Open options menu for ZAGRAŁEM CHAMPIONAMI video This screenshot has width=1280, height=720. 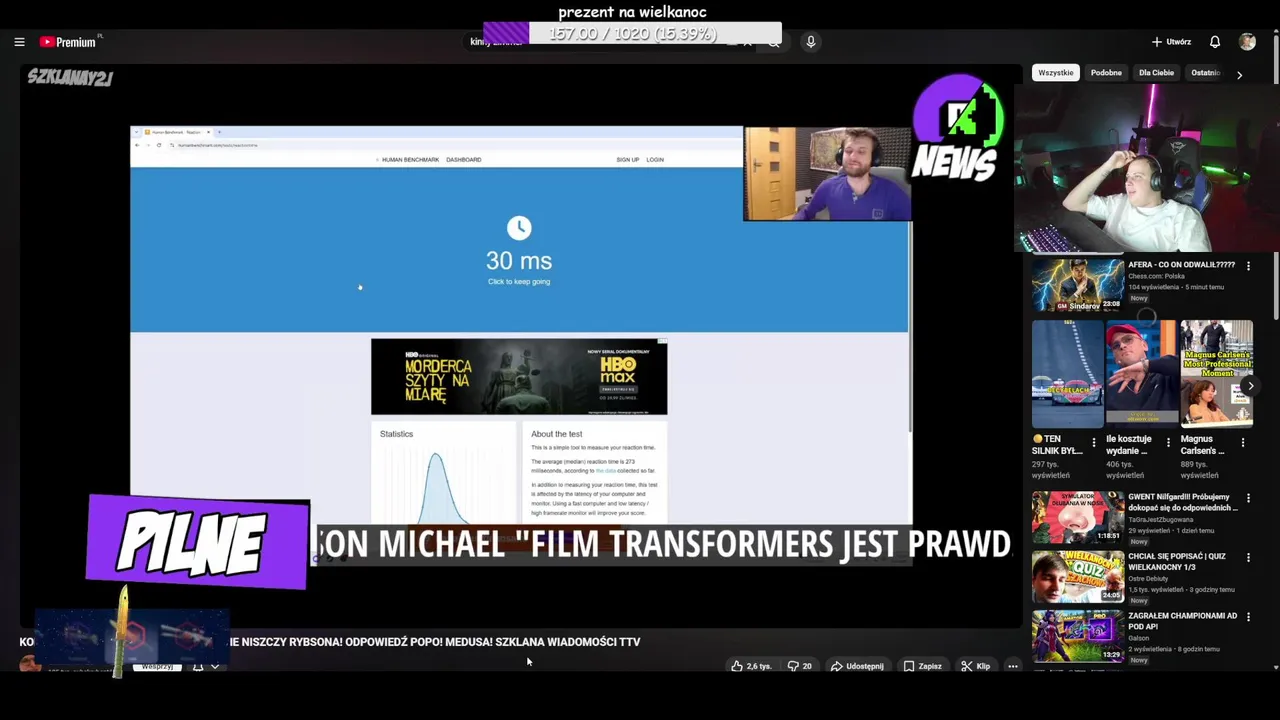(x=1248, y=617)
